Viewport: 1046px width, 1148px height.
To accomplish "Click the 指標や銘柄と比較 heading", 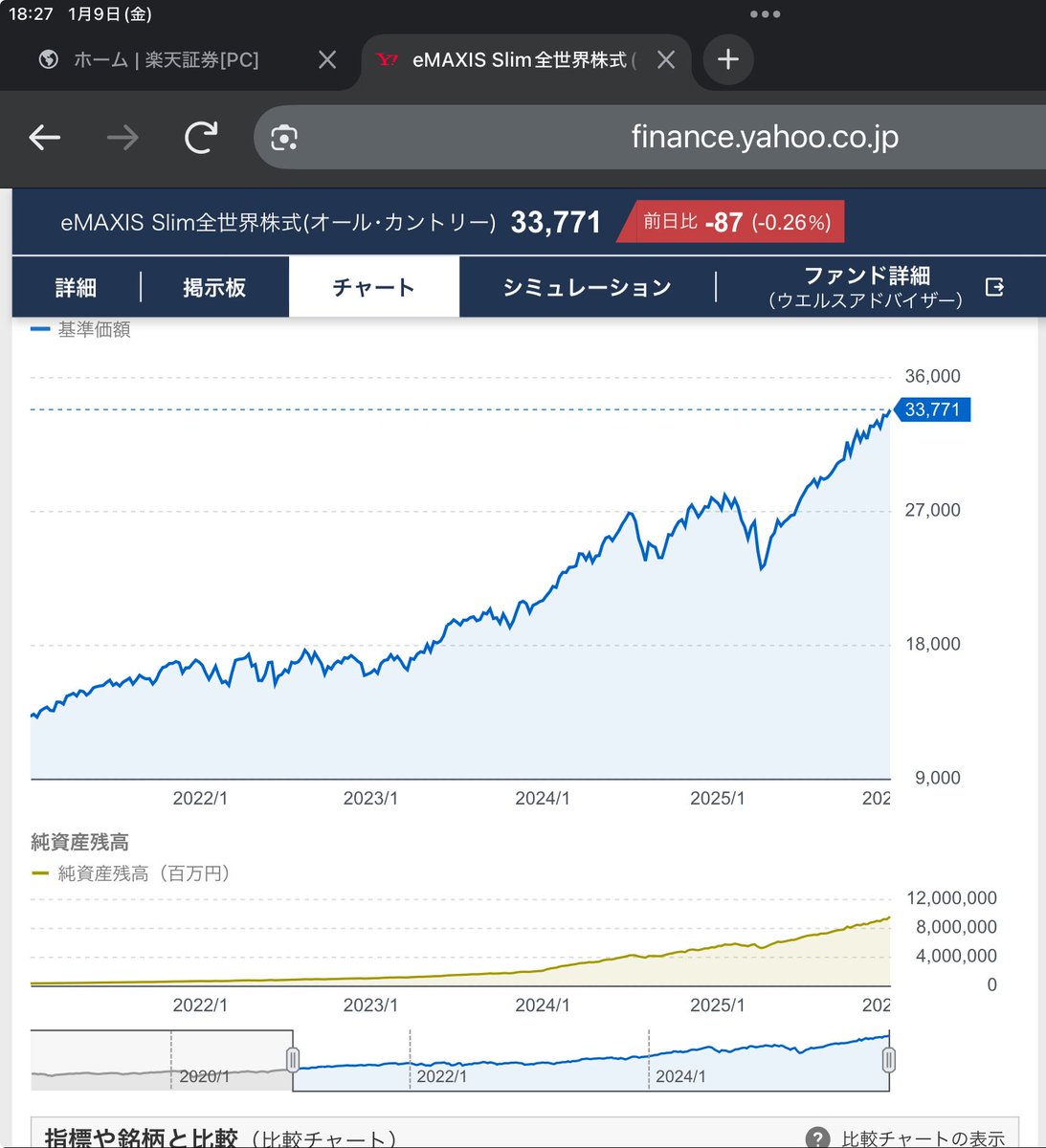I will 141,1138.
